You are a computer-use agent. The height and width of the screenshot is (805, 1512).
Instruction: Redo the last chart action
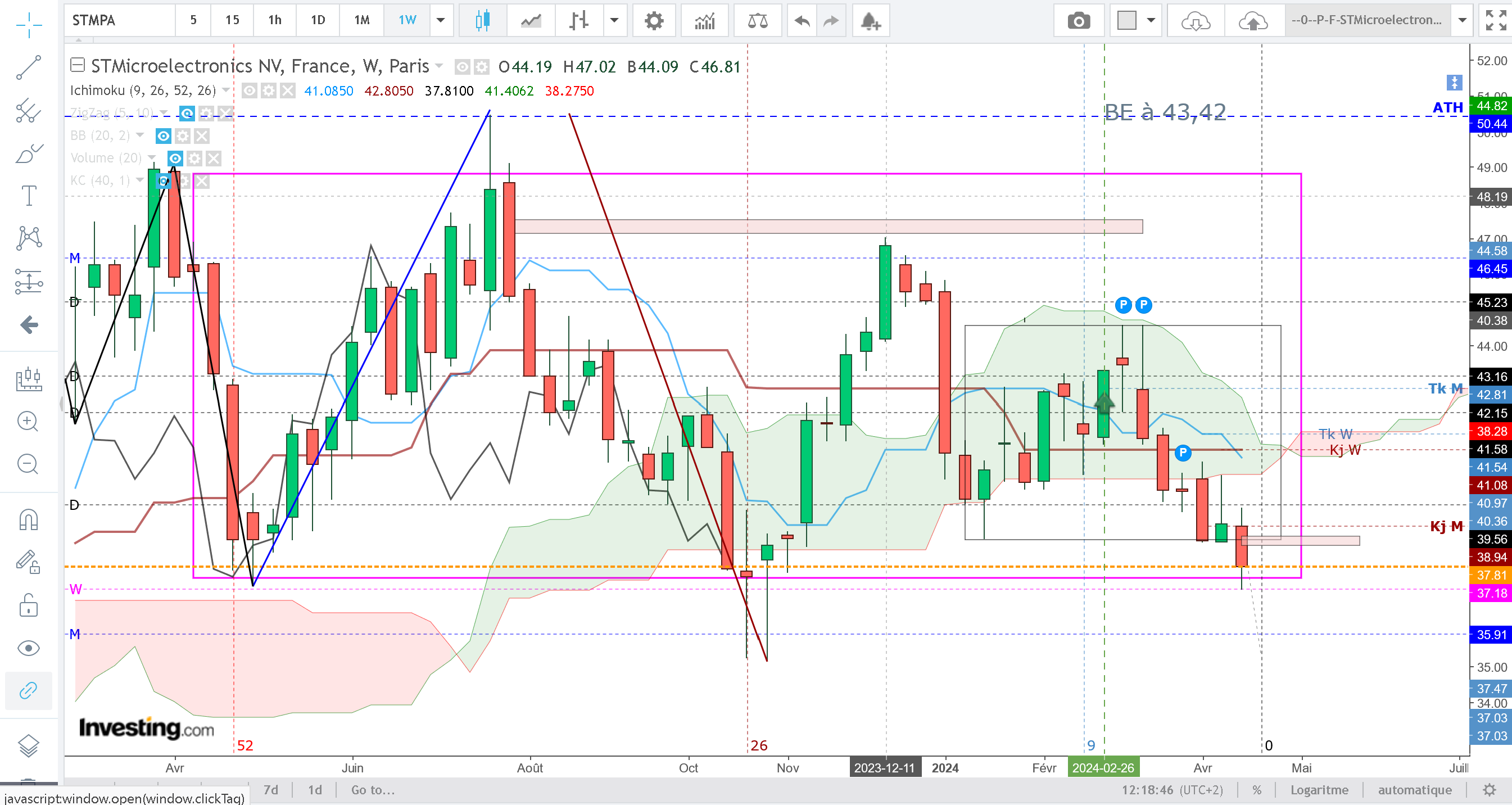tap(831, 21)
